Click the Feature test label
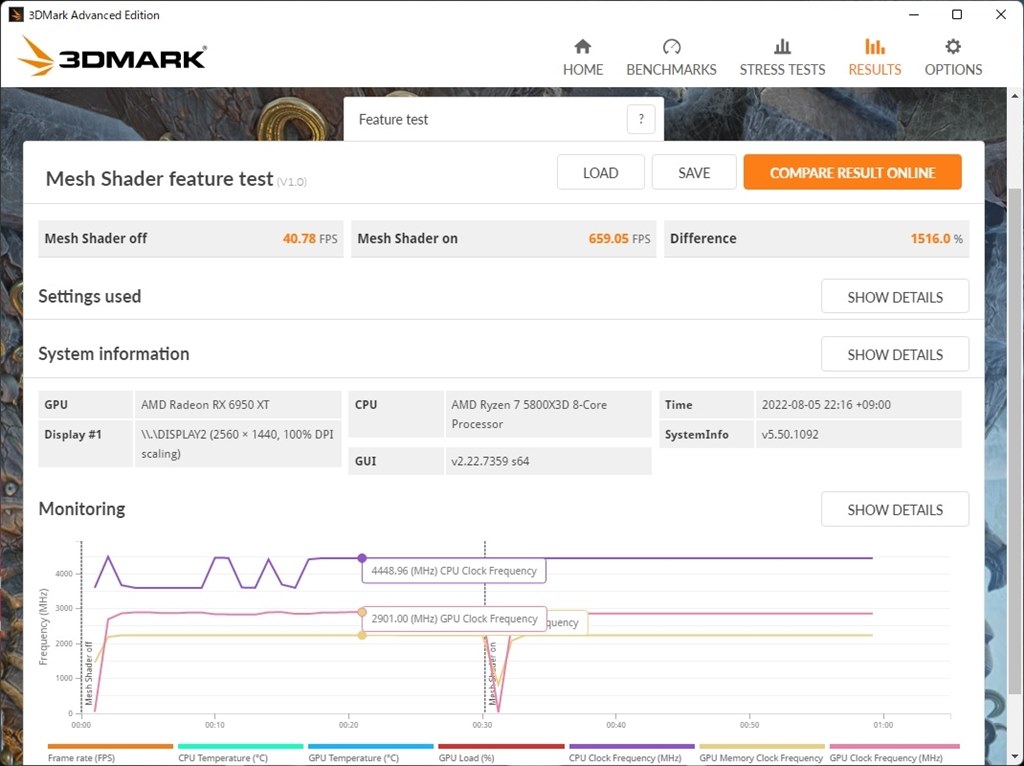This screenshot has width=1024, height=766. 393,120
